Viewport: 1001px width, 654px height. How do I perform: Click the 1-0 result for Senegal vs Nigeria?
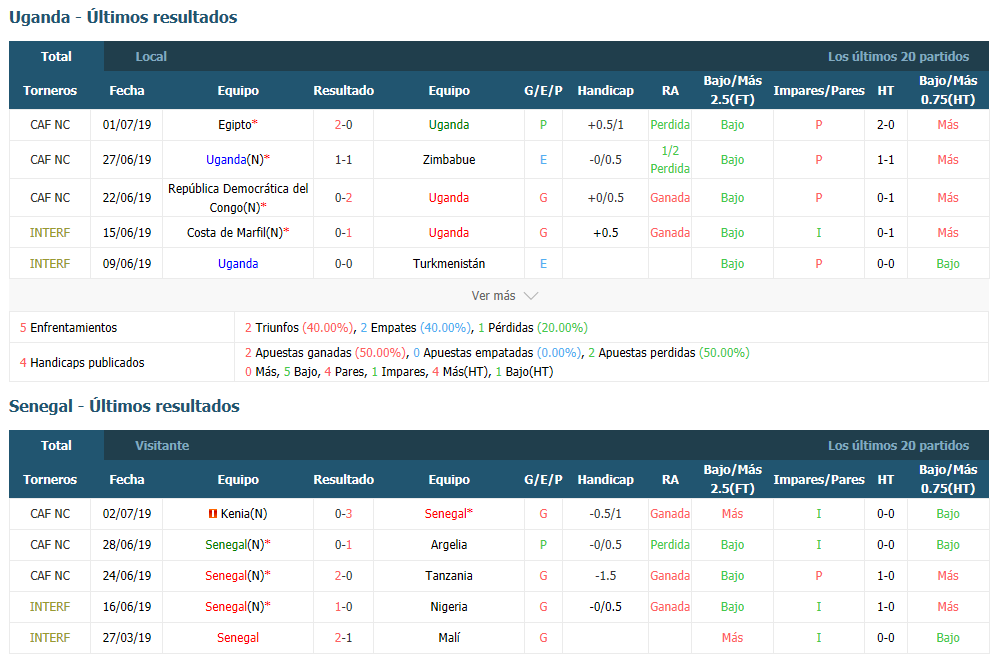tap(343, 607)
